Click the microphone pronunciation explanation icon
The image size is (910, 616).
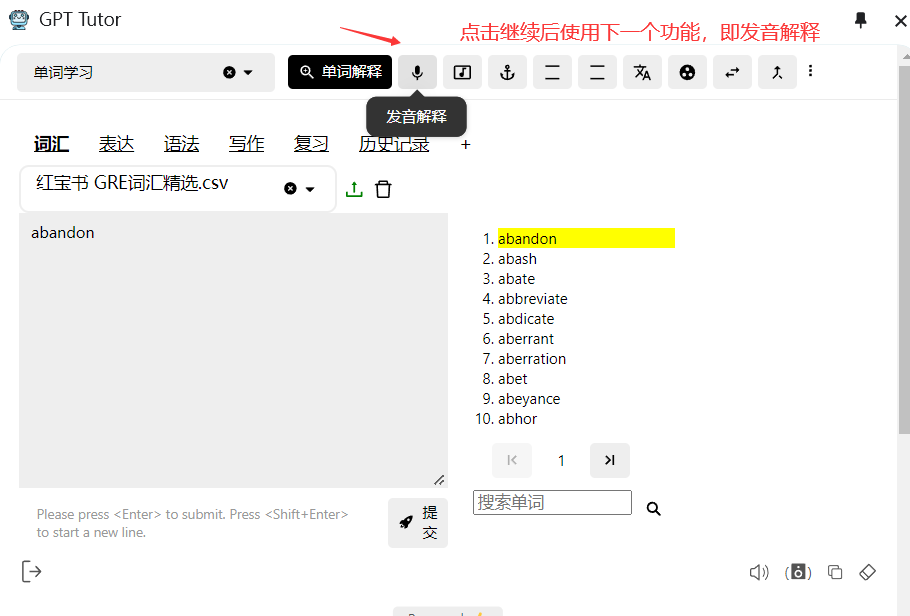tap(417, 72)
